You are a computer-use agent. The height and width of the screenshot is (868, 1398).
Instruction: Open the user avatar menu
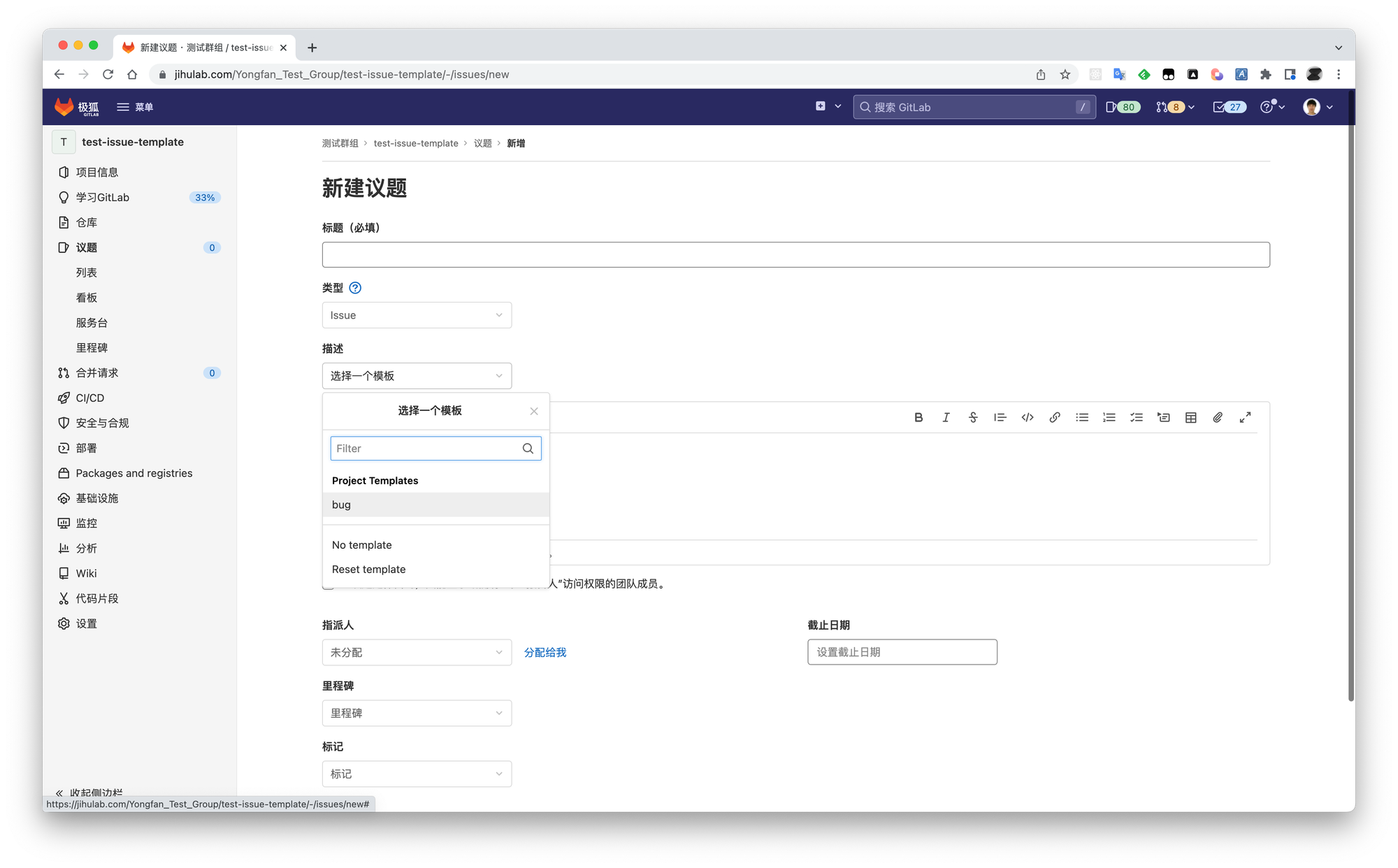(x=1318, y=107)
